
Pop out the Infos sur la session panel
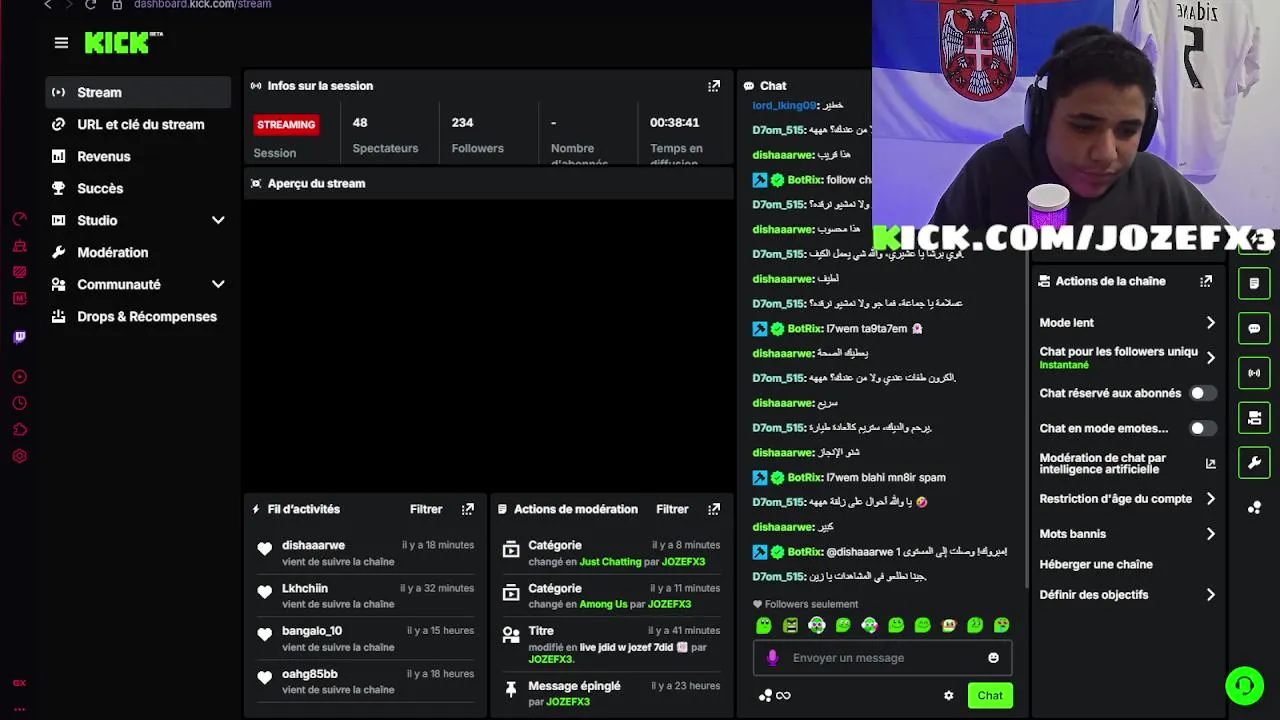[x=714, y=86]
